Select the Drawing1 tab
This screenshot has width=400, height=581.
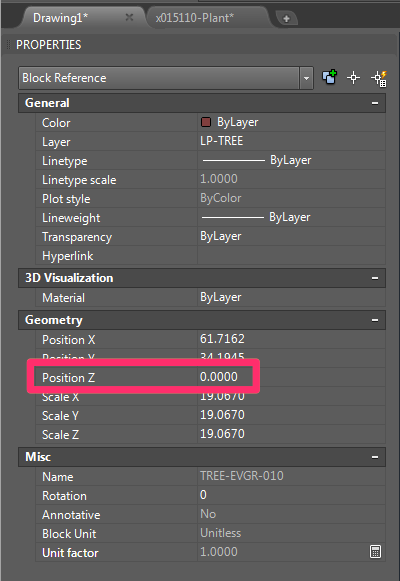61,18
